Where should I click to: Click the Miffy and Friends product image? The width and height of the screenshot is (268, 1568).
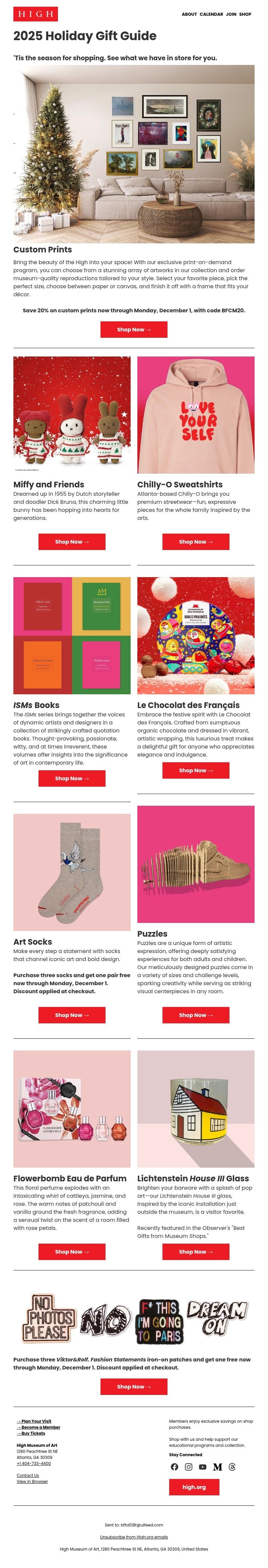[72, 415]
